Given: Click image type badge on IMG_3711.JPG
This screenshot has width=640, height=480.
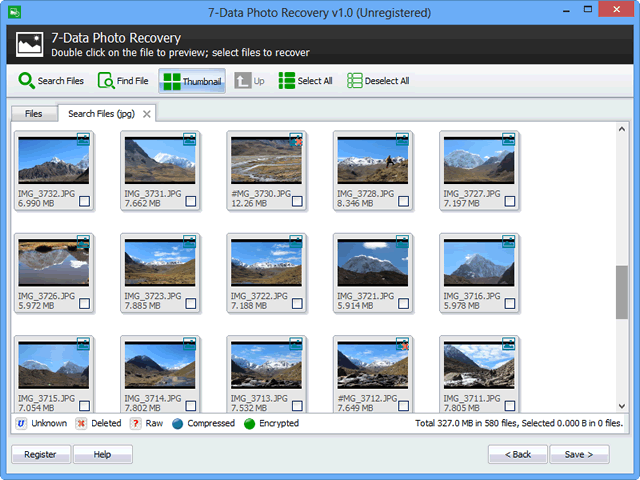Looking at the screenshot, I should 509,344.
